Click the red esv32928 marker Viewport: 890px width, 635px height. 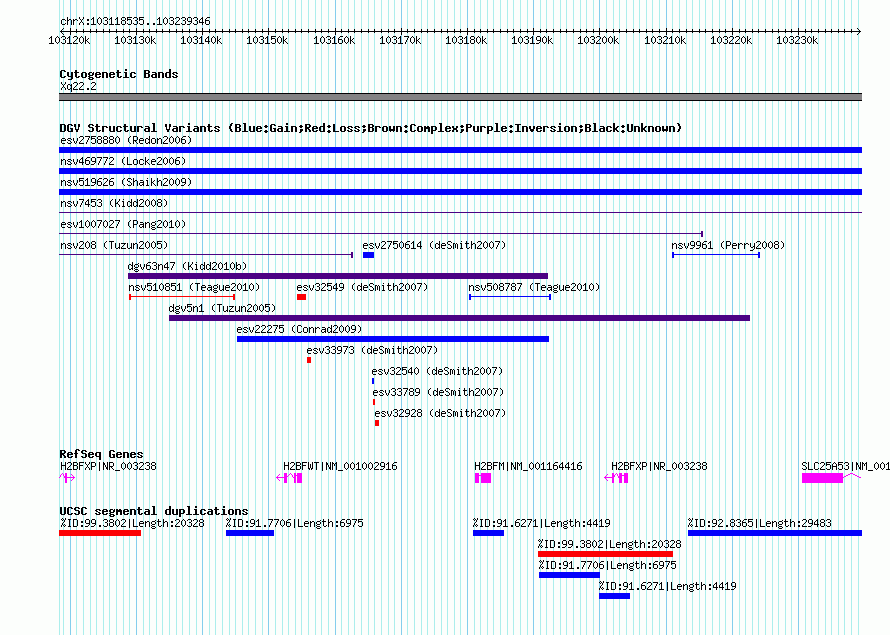[377, 423]
